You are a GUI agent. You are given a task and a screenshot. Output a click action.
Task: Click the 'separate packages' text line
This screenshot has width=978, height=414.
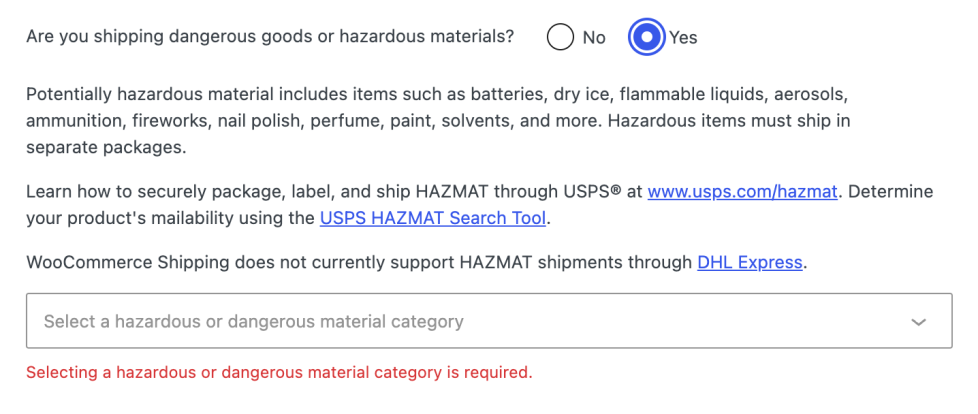point(107,147)
